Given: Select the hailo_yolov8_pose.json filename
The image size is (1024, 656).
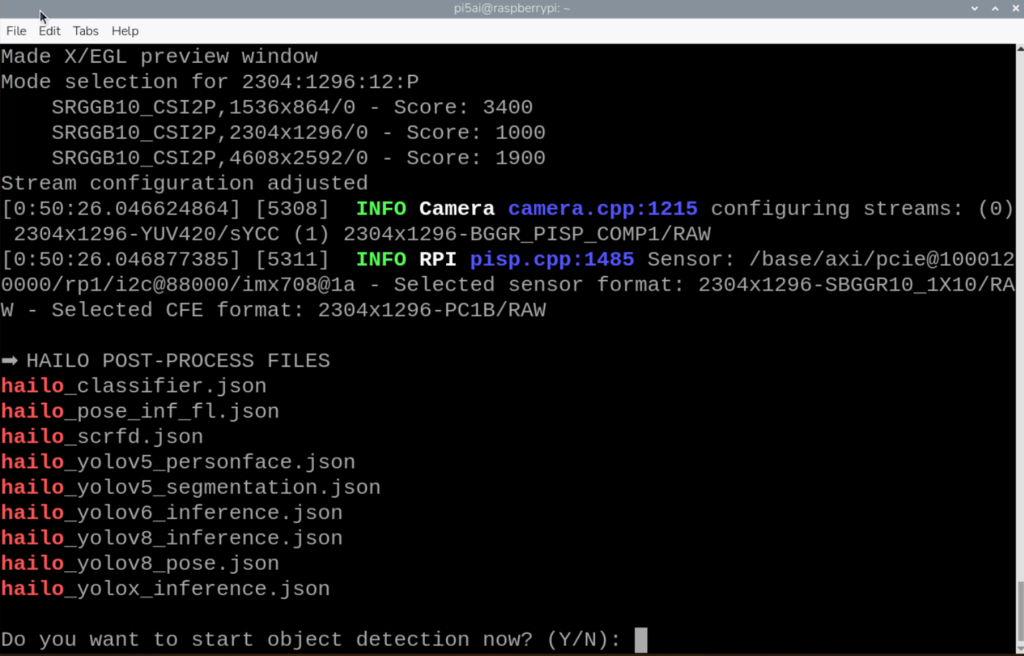Looking at the screenshot, I should coord(139,563).
